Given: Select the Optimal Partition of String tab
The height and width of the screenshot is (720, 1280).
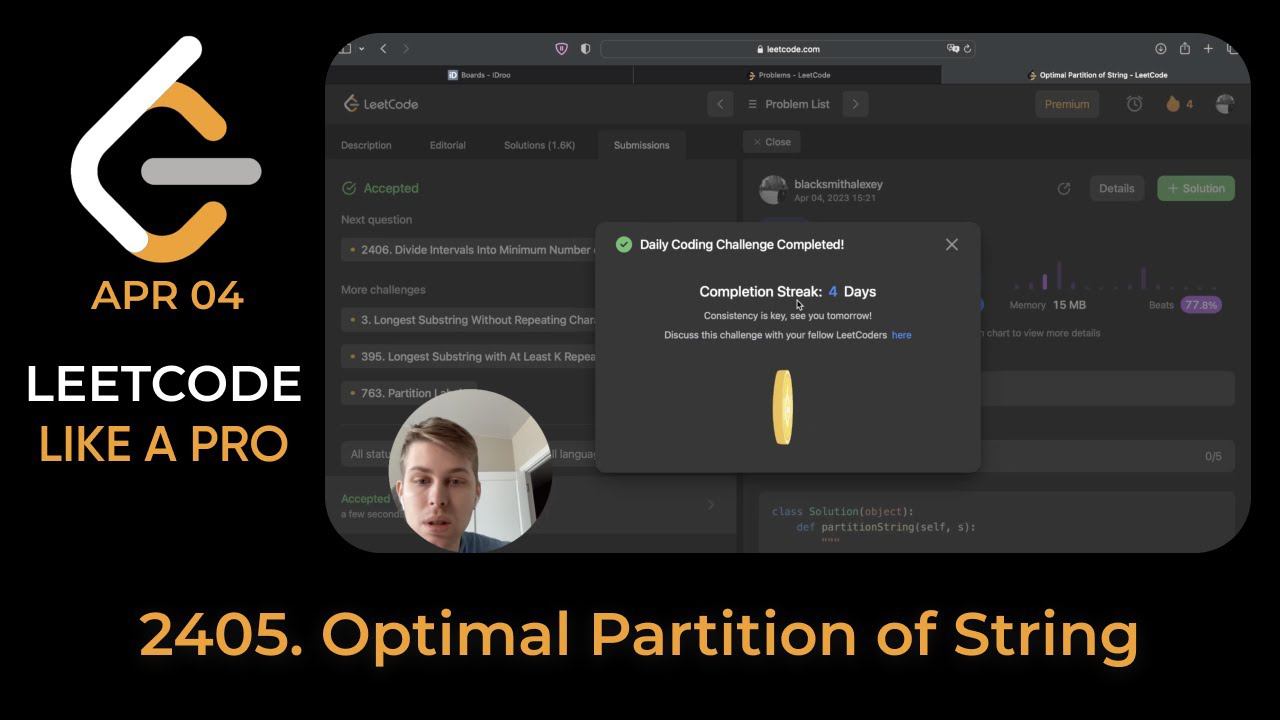Looking at the screenshot, I should coord(1096,75).
